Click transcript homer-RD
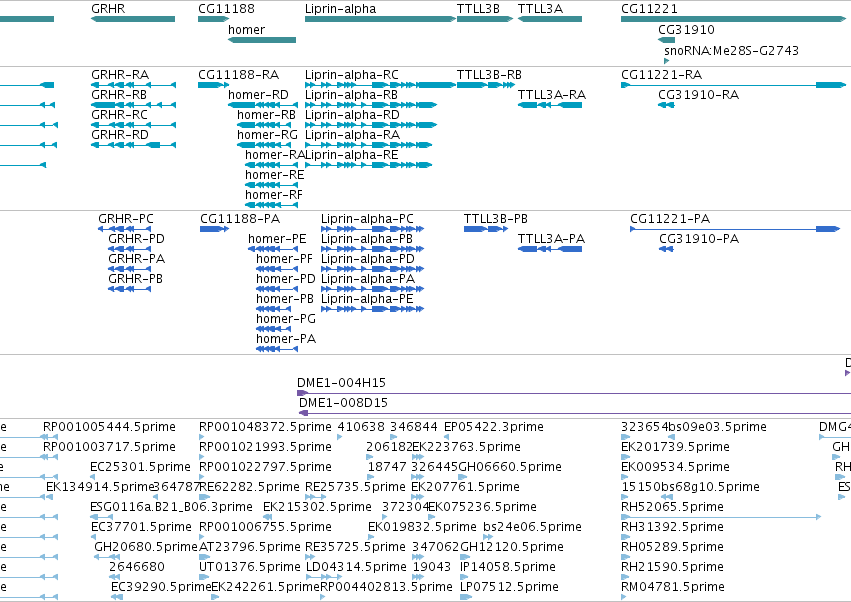 (263, 105)
